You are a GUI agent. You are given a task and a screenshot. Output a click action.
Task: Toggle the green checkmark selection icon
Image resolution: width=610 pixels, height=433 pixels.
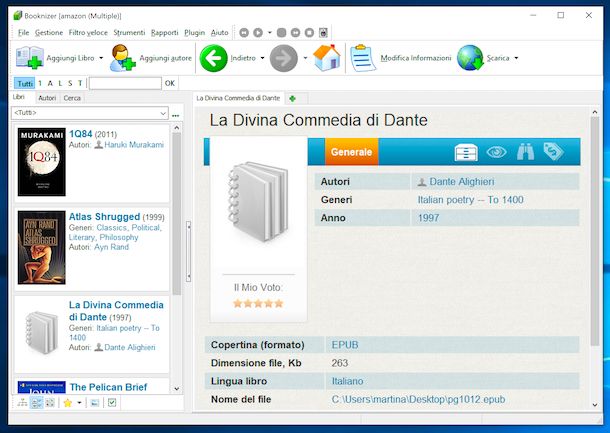112,403
